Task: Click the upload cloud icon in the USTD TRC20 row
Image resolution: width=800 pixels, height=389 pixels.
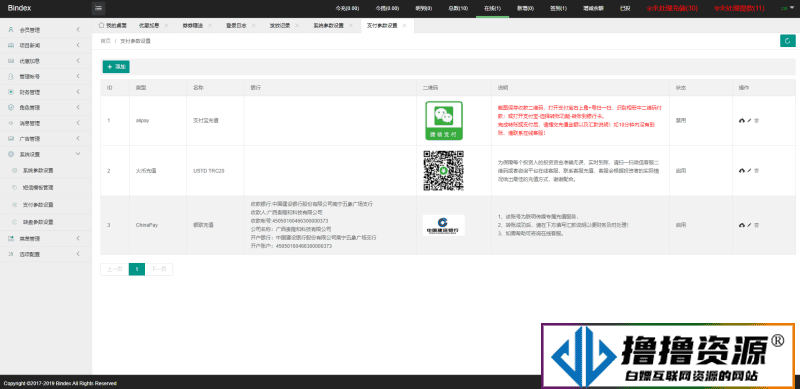Action: click(742, 171)
